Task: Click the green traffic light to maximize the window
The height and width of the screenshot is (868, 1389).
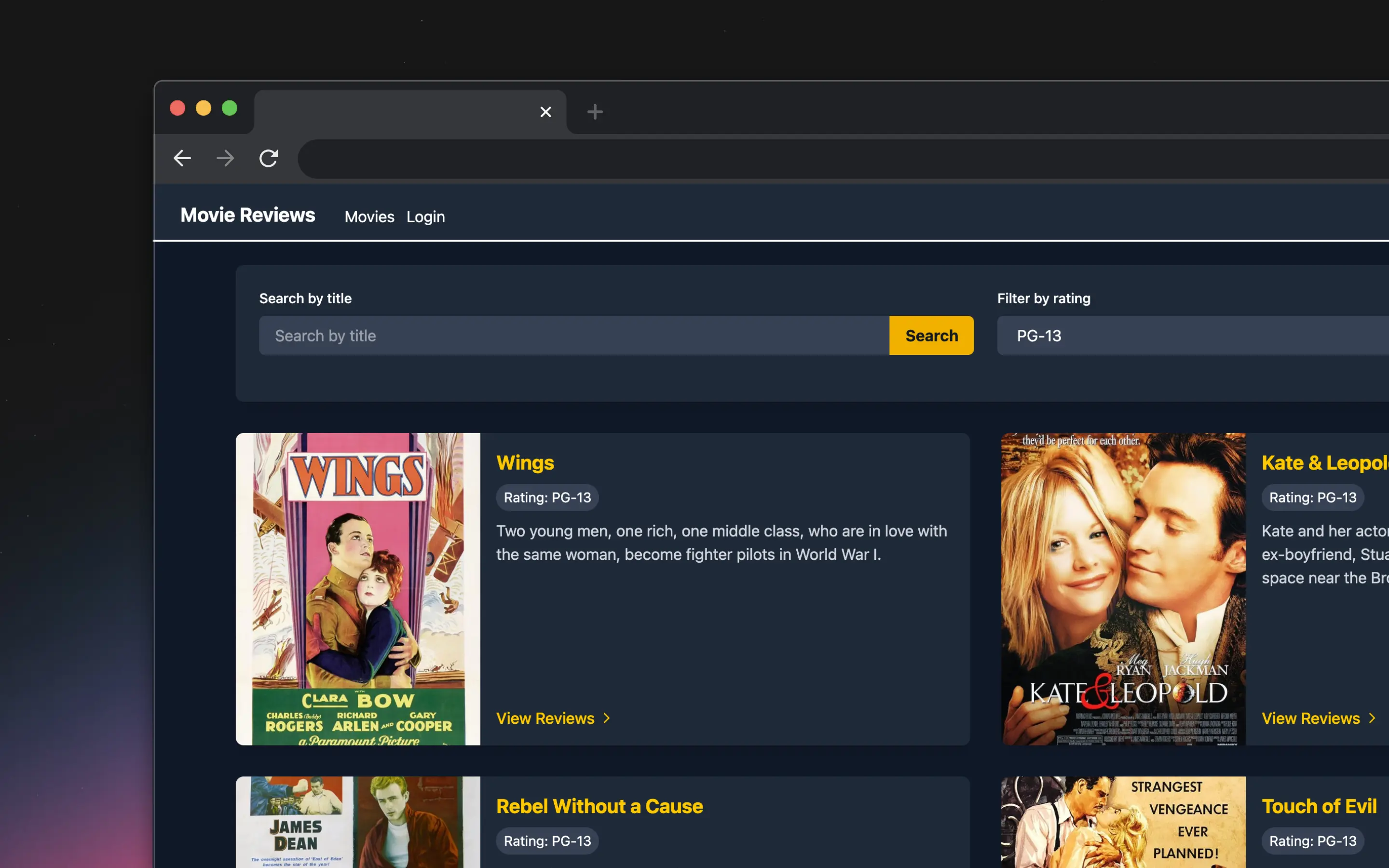Action: (x=230, y=108)
